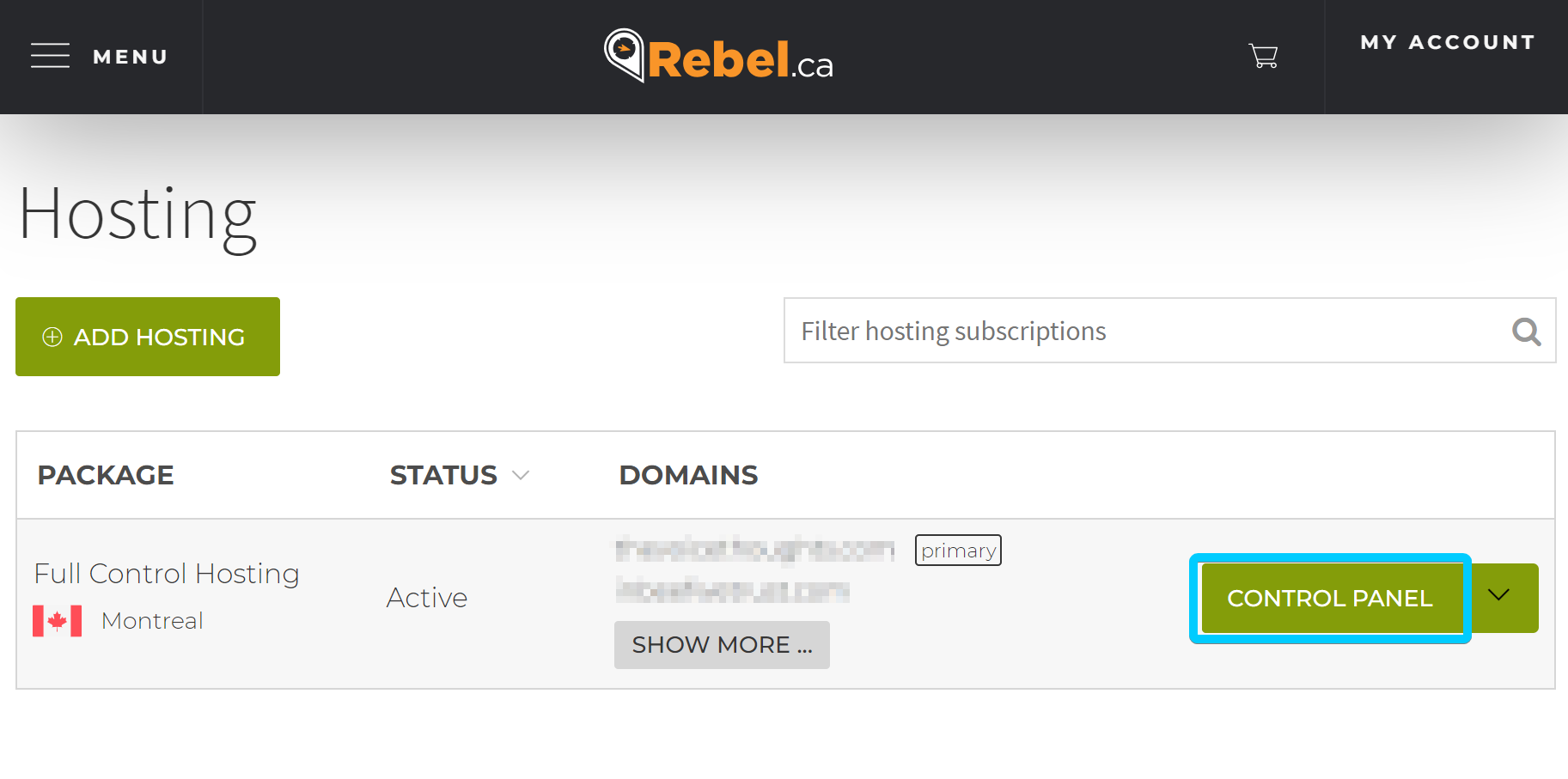
Task: Select Full Control Hosting package
Action: (167, 574)
